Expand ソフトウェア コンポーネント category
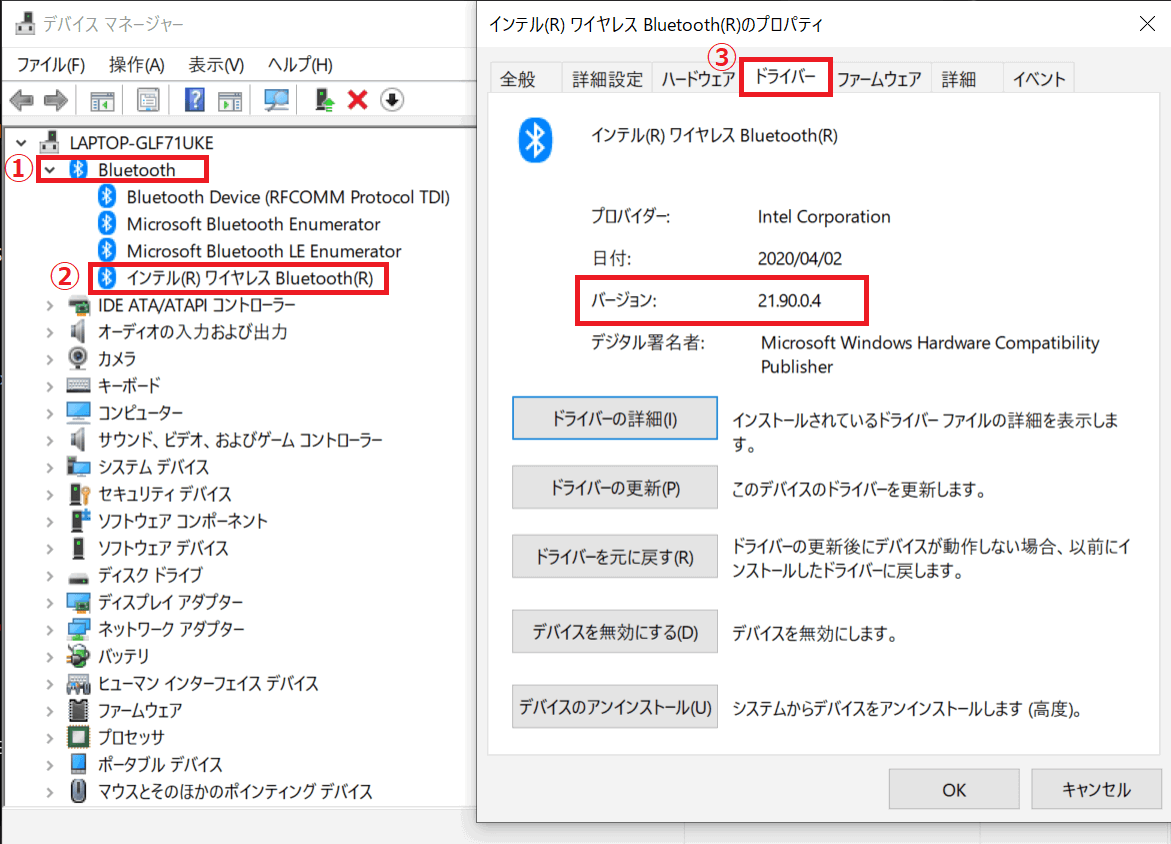Image resolution: width=1171 pixels, height=844 pixels. click(50, 521)
